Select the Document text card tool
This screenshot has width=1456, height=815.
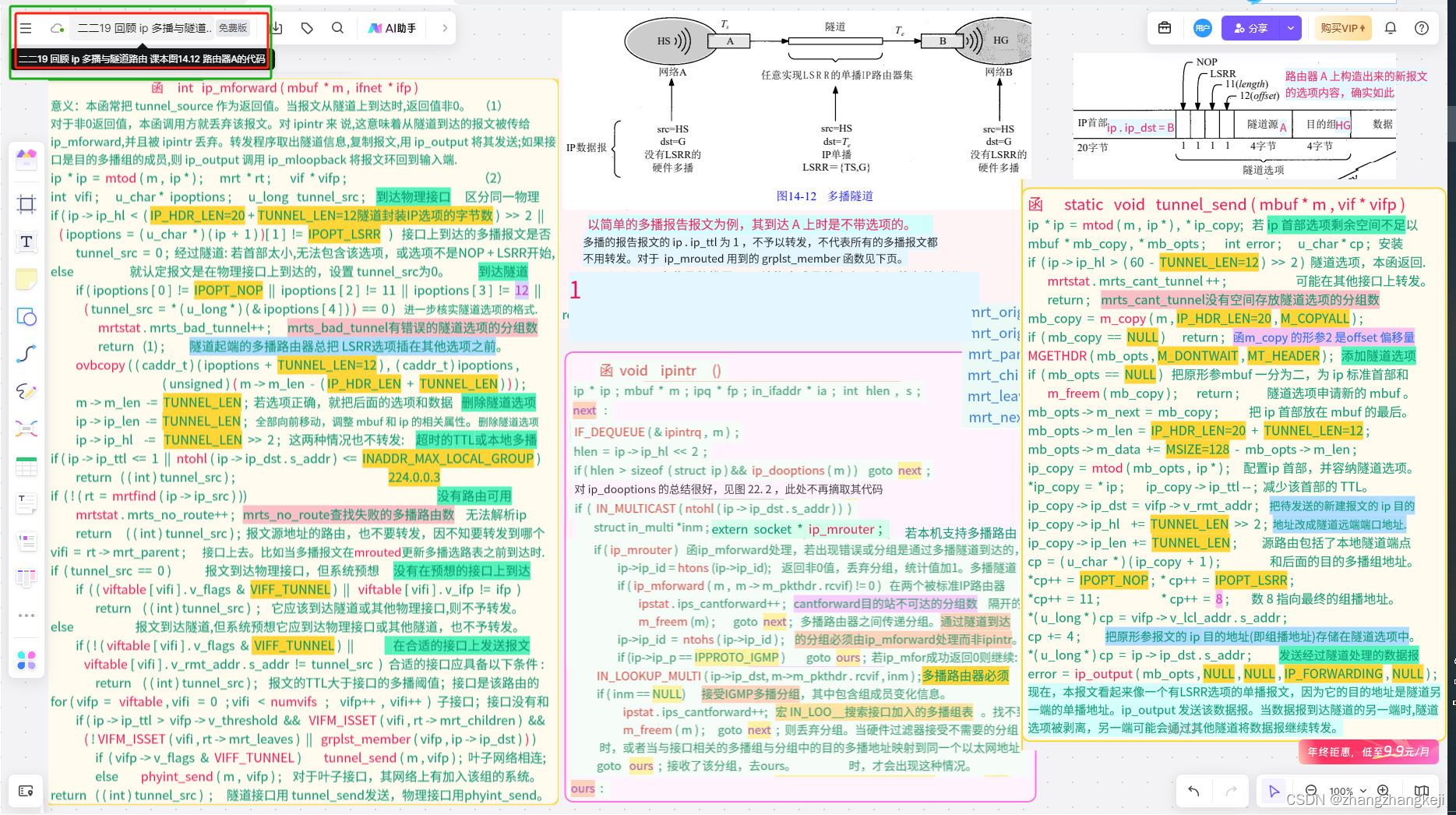click(26, 503)
